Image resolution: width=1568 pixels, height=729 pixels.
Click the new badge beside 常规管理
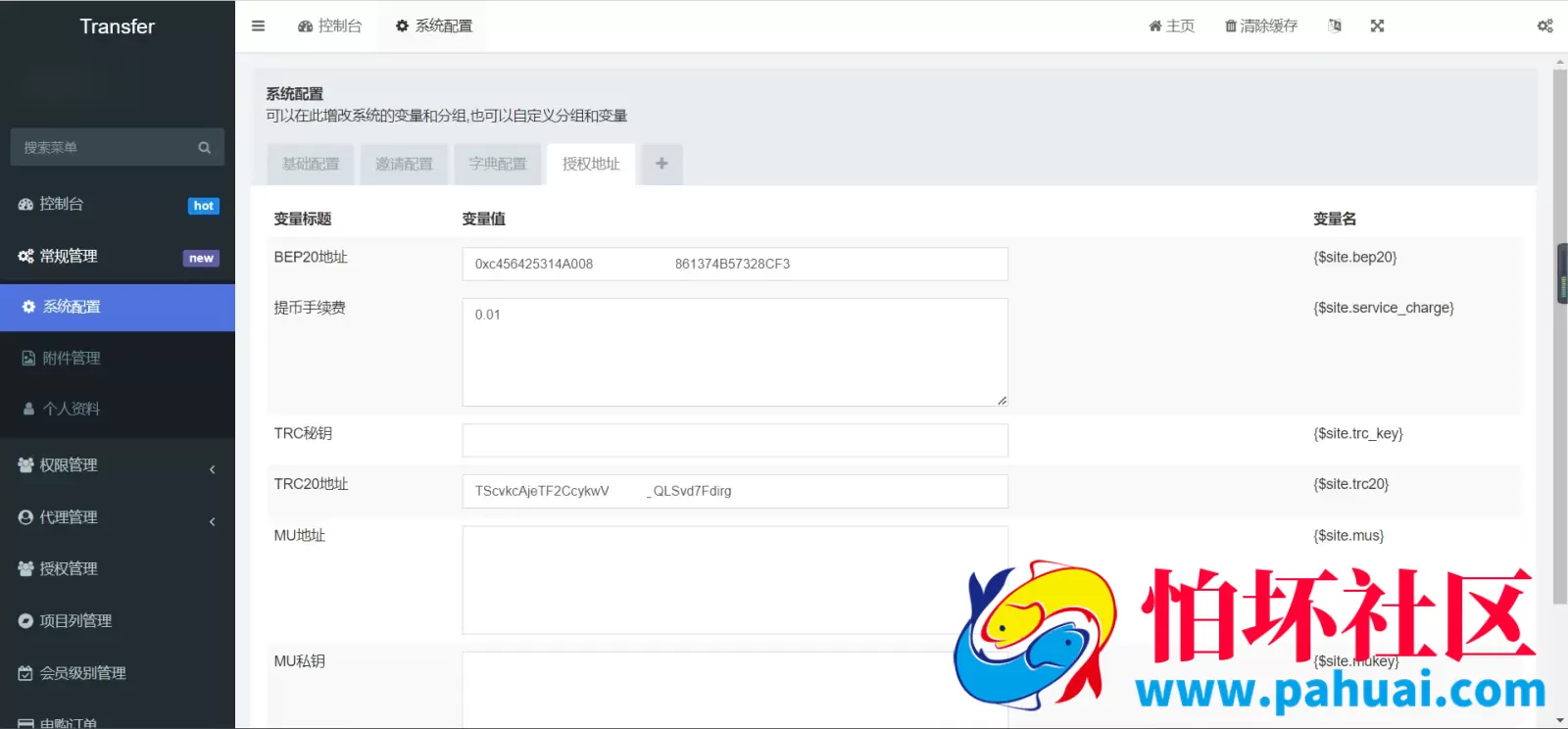(201, 259)
